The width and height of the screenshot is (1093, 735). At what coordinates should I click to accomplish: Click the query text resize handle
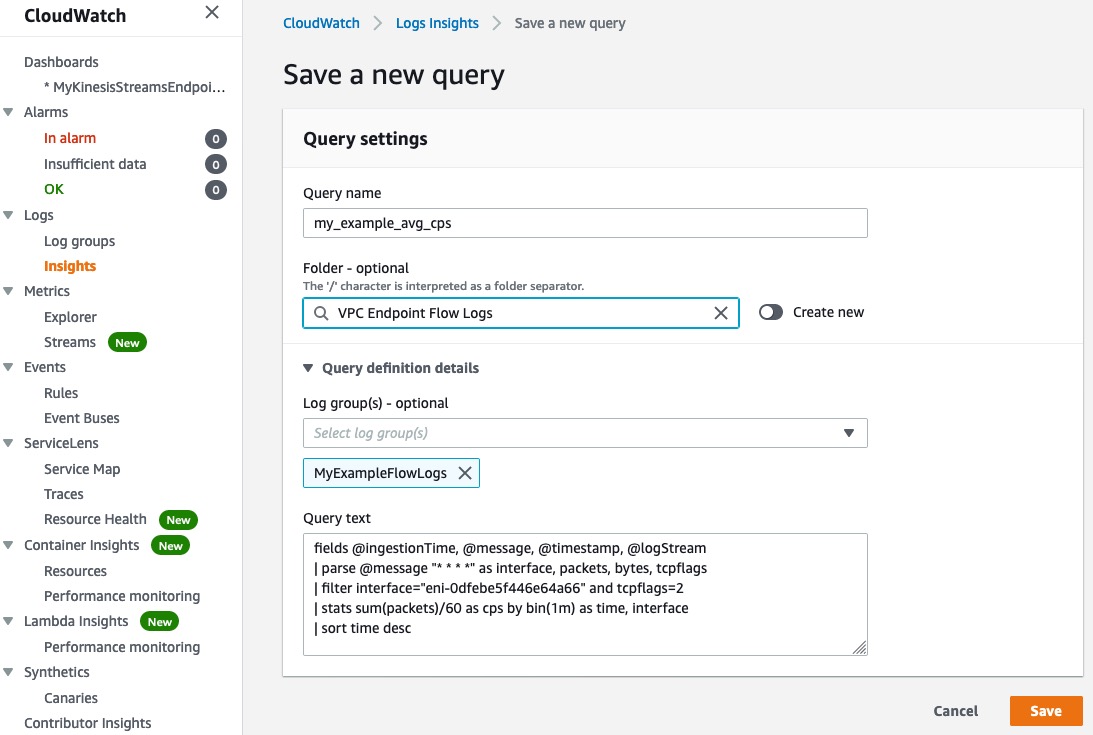pos(859,648)
